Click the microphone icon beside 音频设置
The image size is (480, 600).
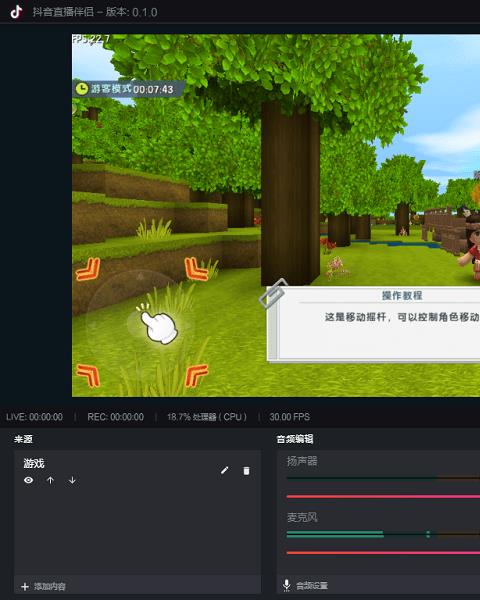286,585
